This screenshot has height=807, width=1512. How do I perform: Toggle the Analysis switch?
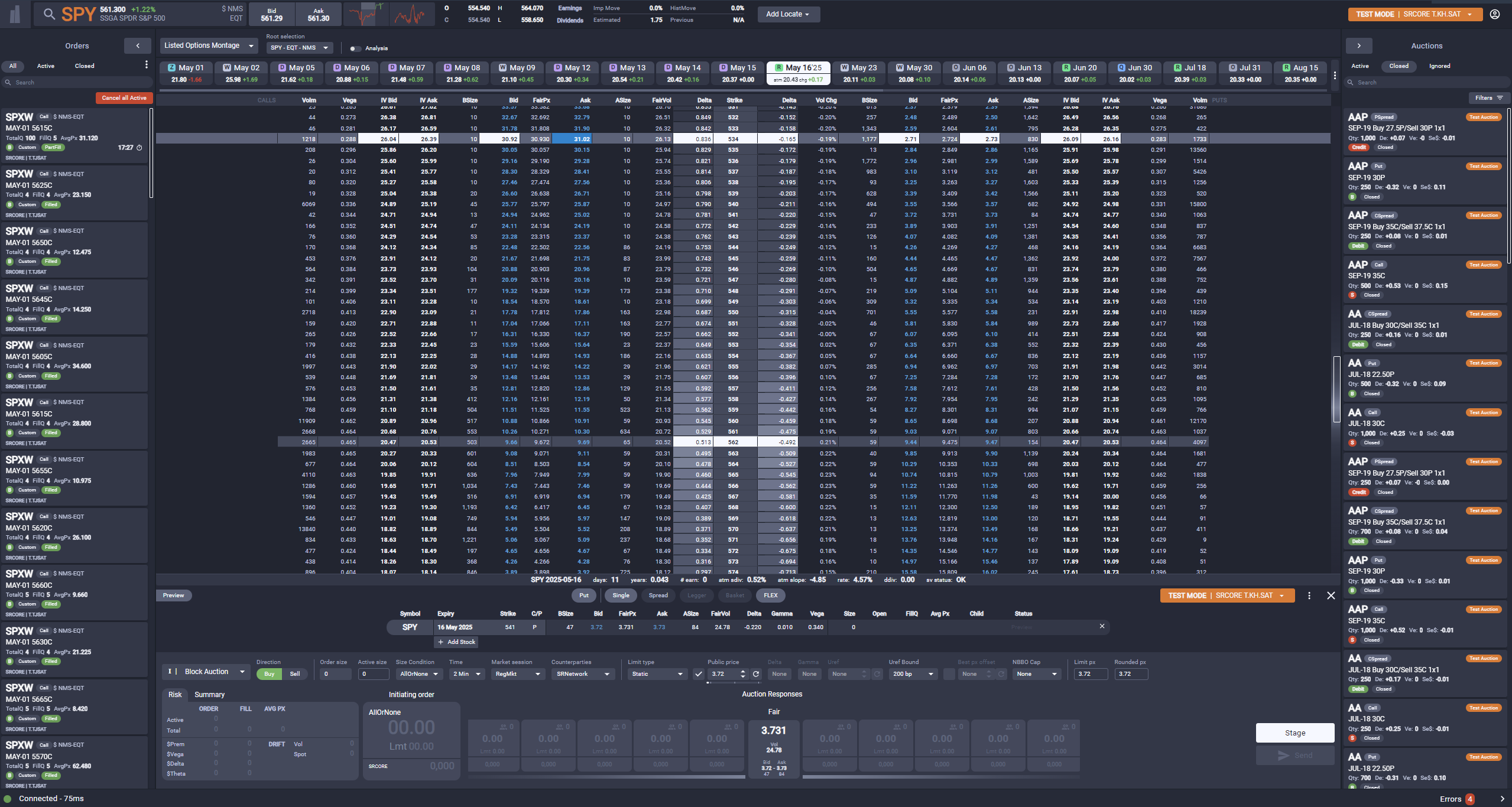[x=355, y=48]
